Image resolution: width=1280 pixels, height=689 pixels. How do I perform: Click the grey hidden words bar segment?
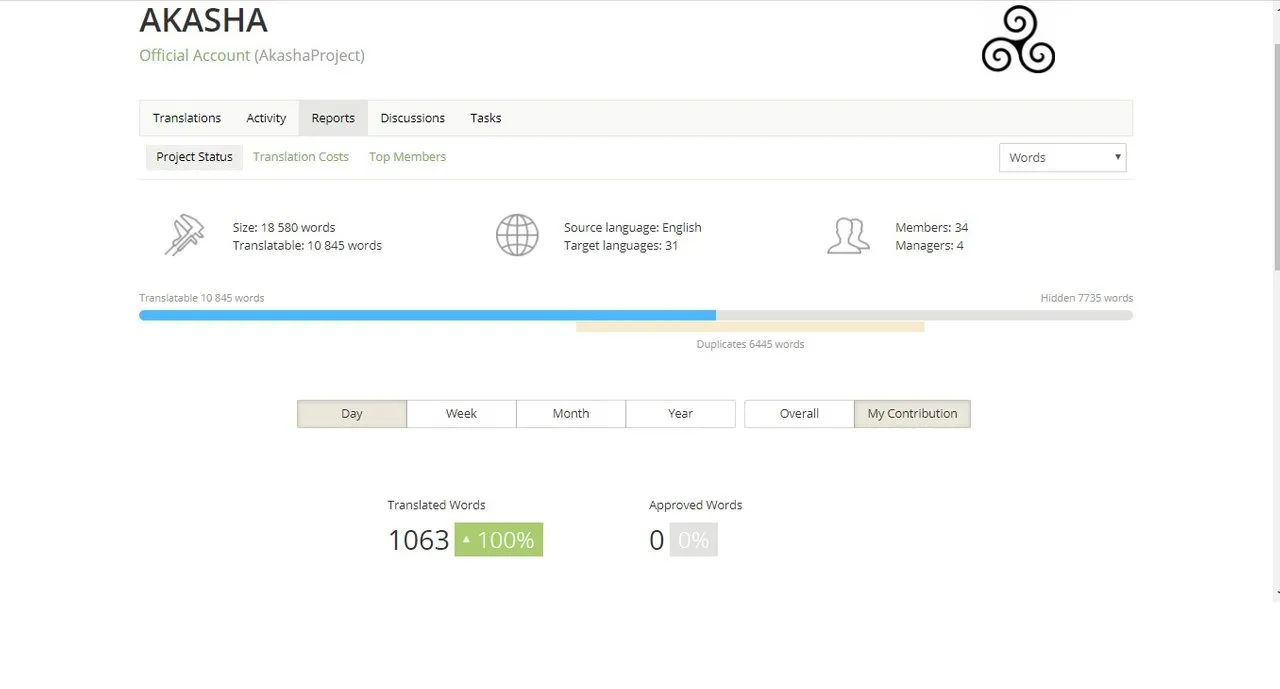click(x=924, y=315)
